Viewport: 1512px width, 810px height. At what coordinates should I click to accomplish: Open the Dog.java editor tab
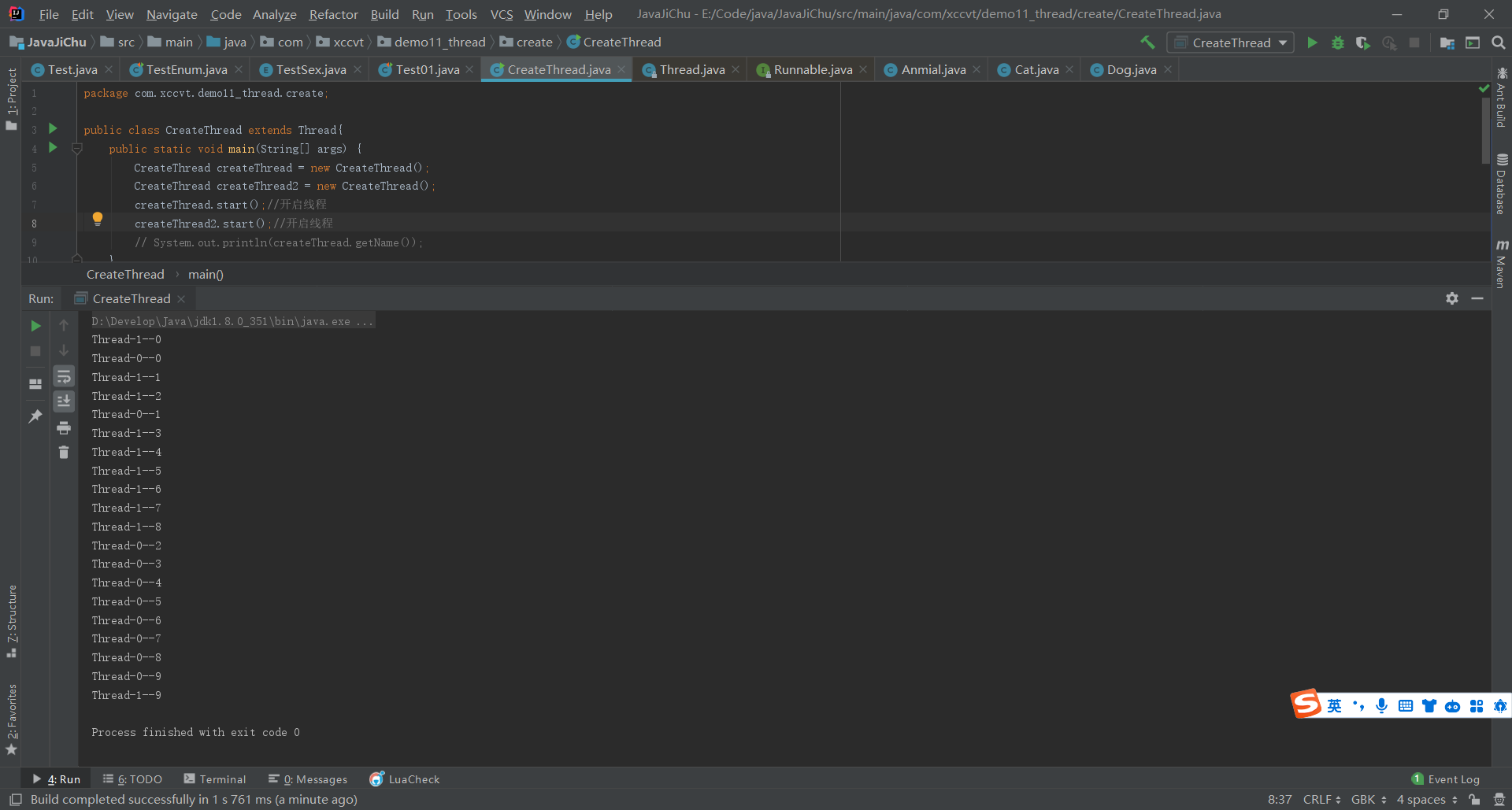(x=1132, y=70)
